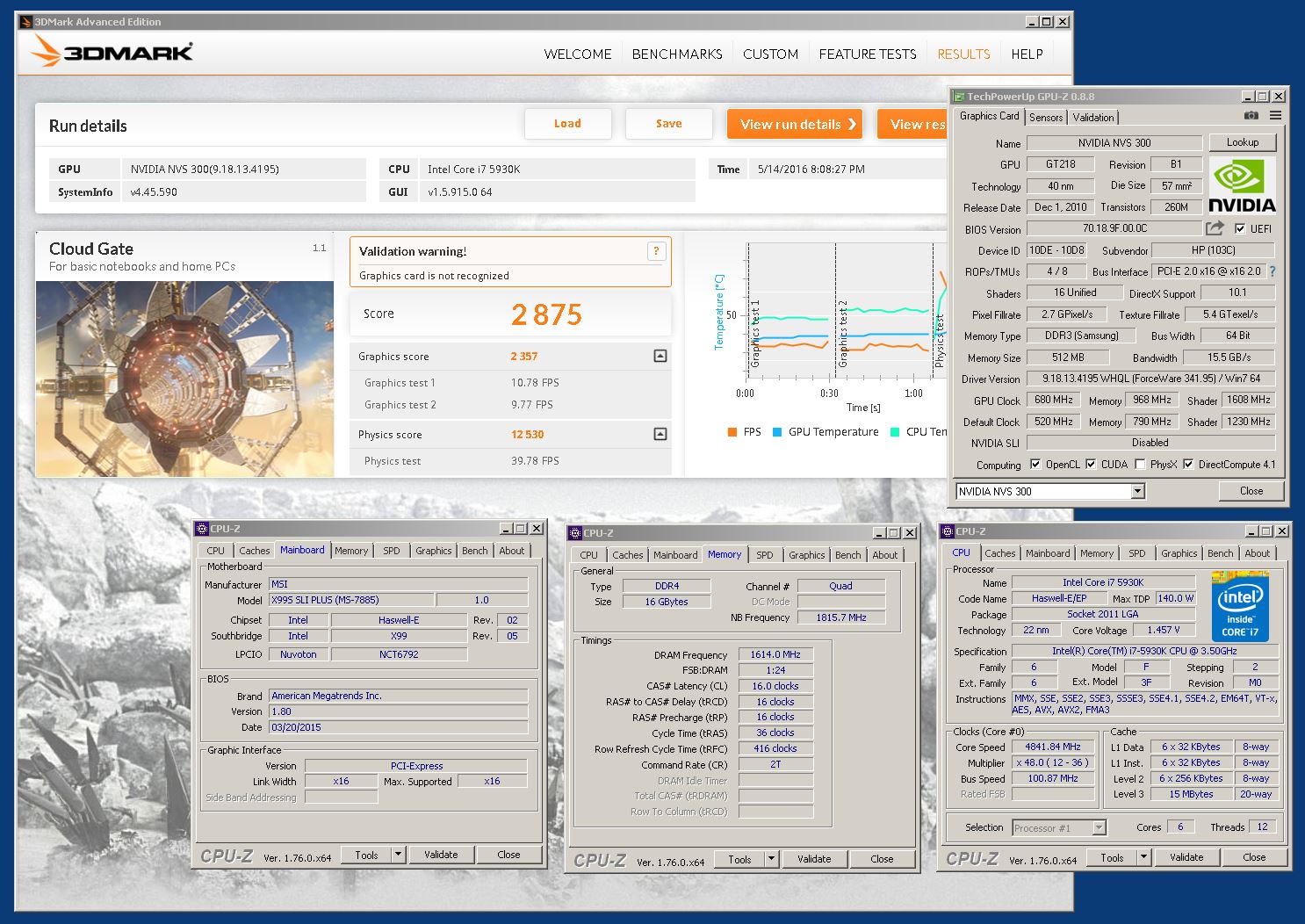Click the GPU-Z title bar app icon
Viewport: 1305px width, 924px height.
point(960,97)
